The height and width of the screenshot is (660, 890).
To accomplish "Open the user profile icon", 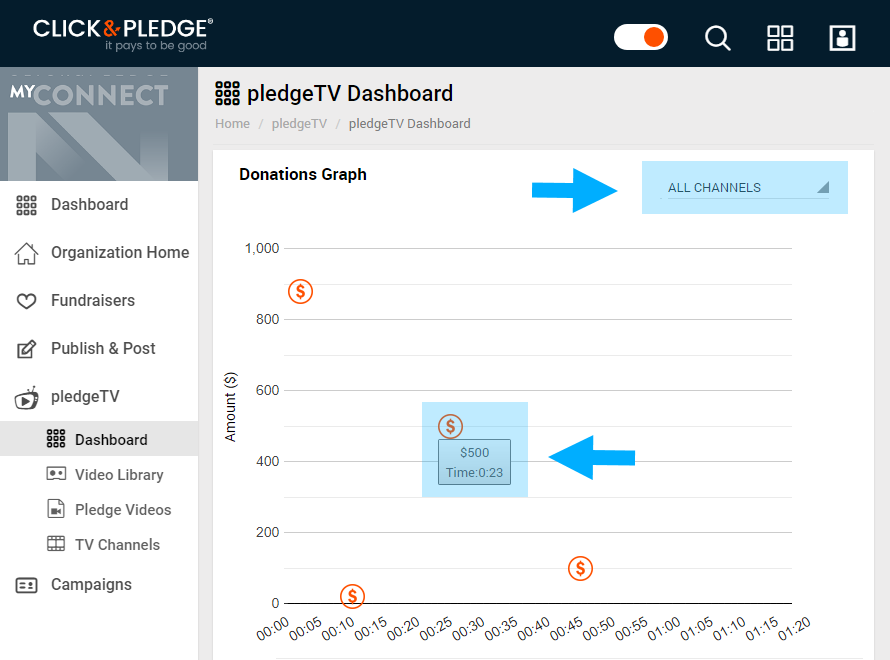I will pos(842,38).
